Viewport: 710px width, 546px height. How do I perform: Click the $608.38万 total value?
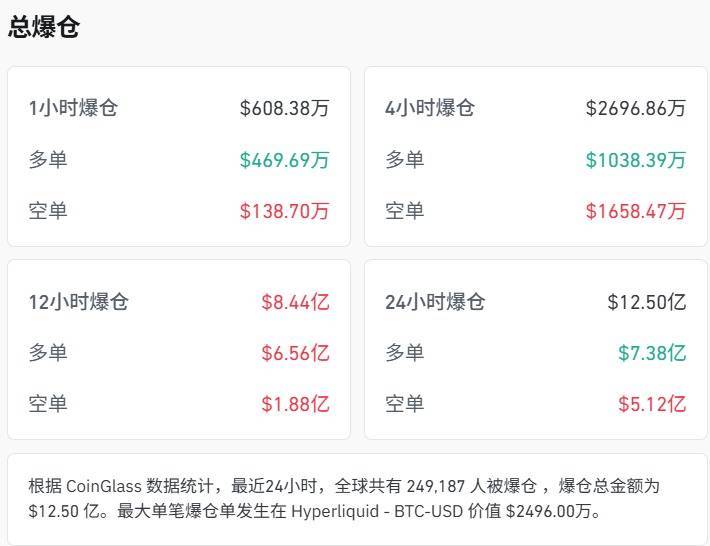284,108
